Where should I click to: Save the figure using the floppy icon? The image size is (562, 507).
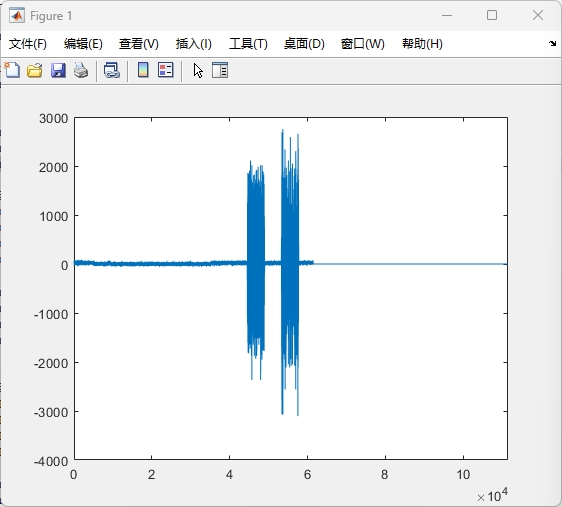coord(58,70)
